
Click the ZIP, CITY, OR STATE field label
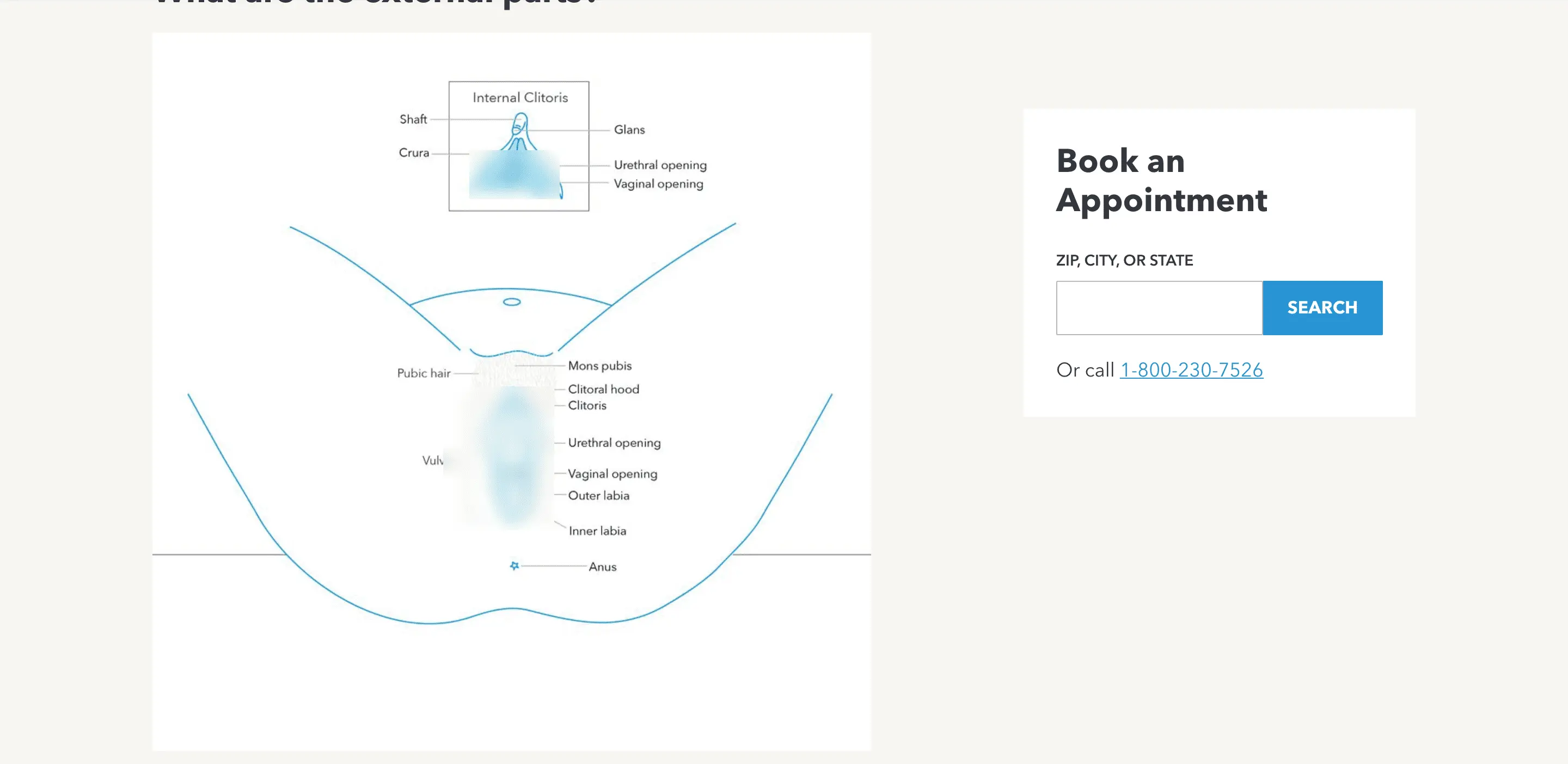pyautogui.click(x=1124, y=260)
